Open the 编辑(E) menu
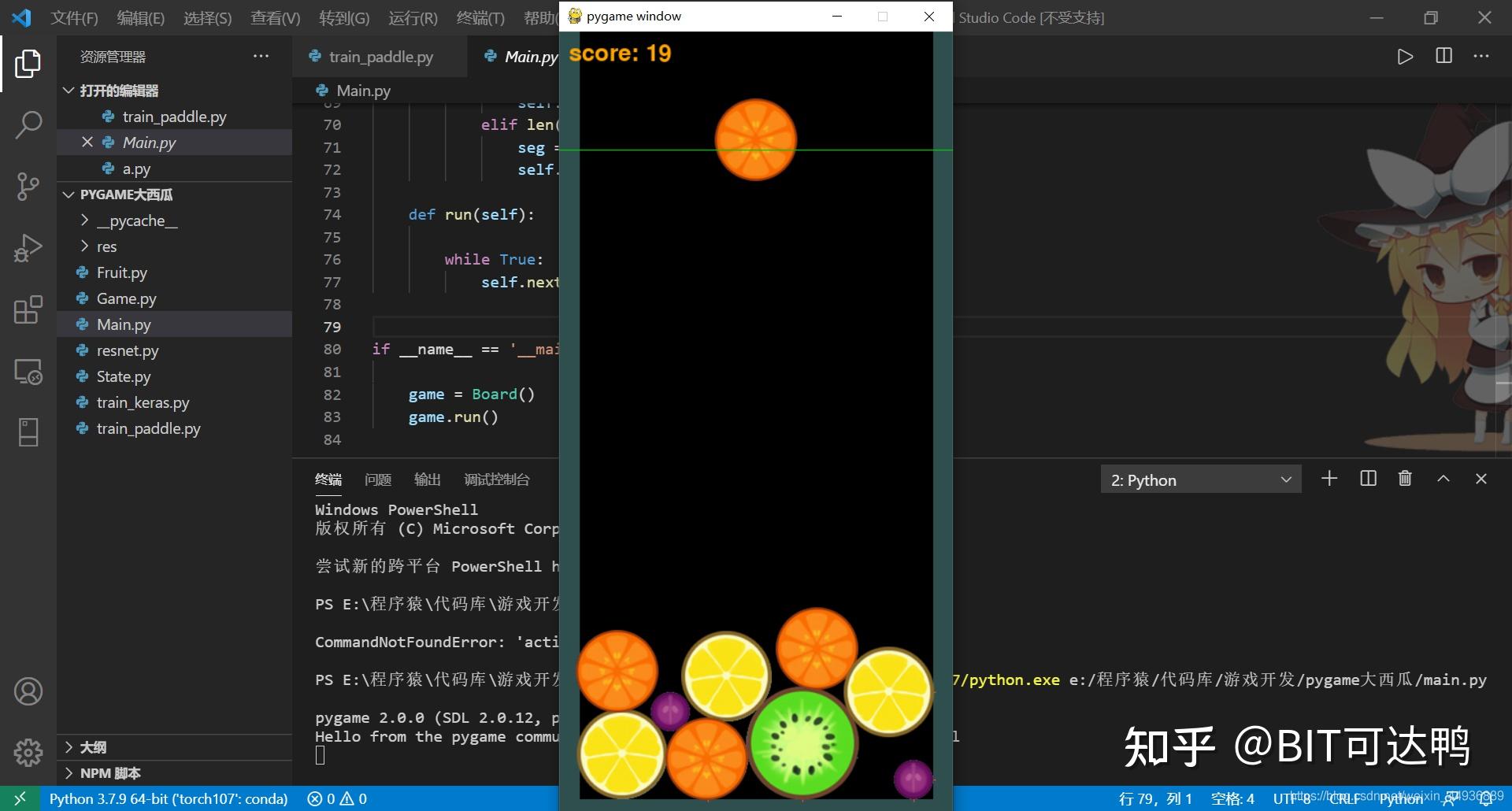 coord(141,17)
